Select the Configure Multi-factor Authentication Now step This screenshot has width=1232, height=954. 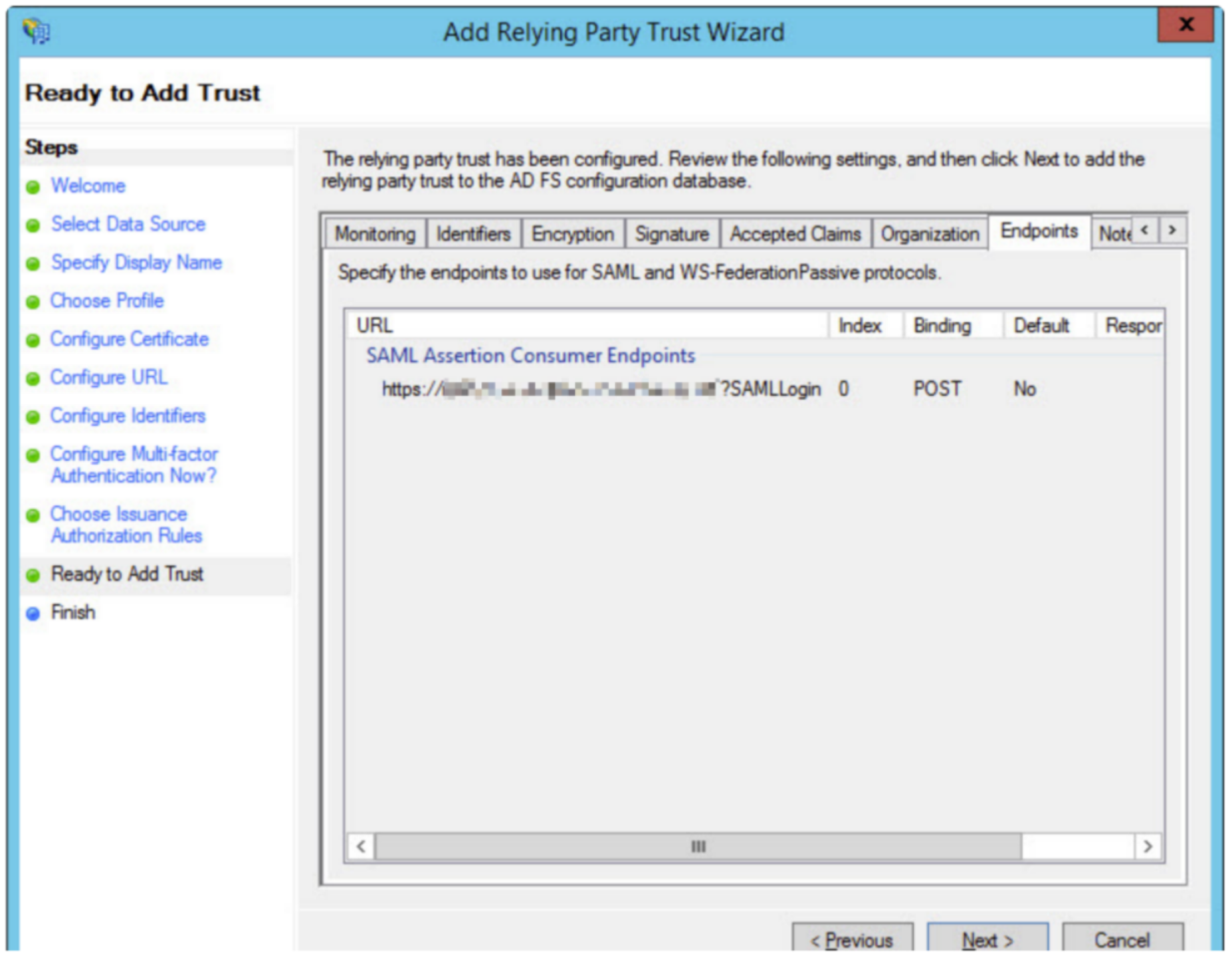point(134,465)
